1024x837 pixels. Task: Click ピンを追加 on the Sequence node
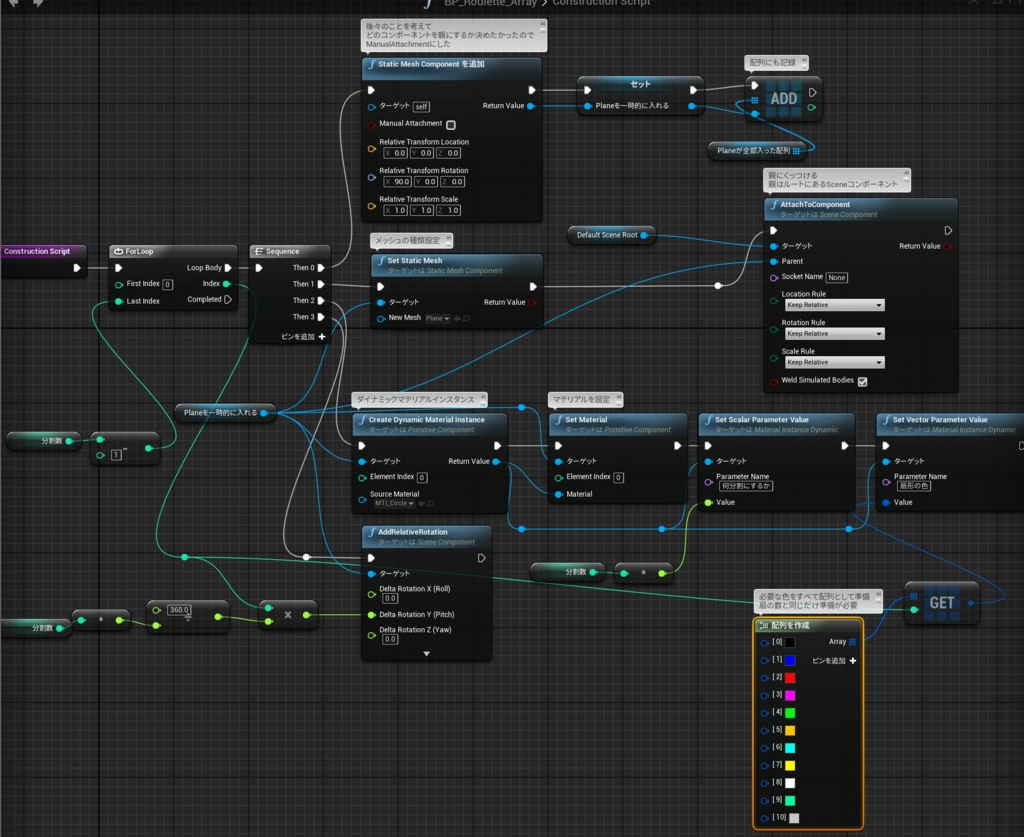303,337
